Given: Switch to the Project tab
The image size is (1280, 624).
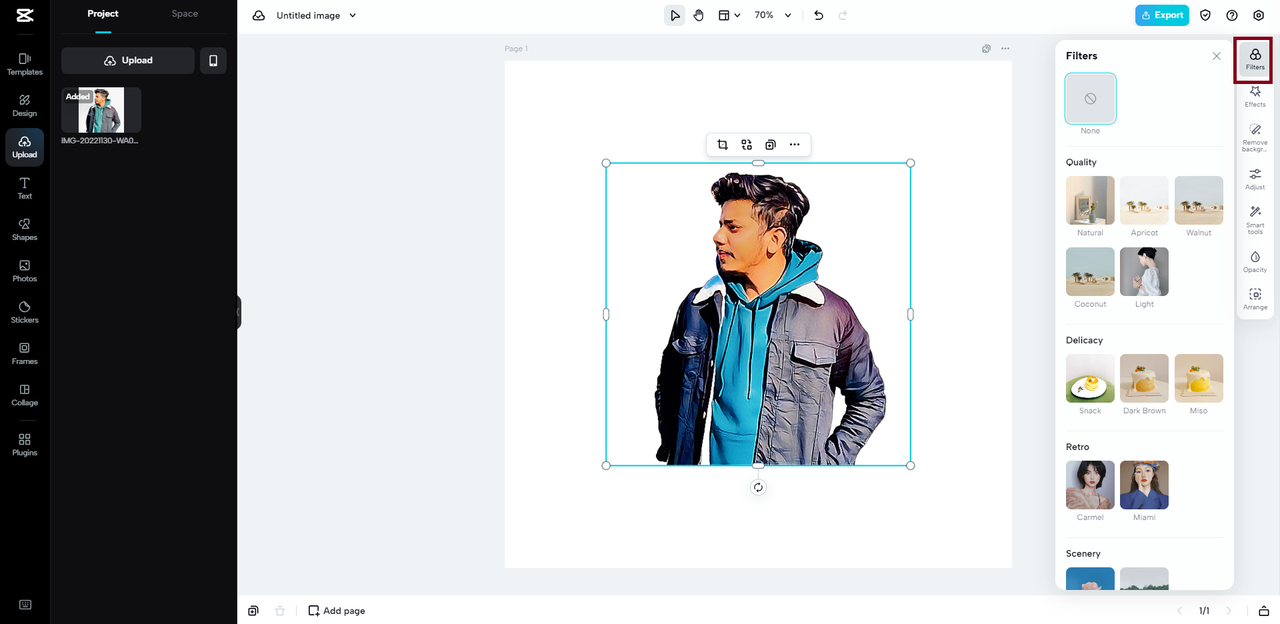Looking at the screenshot, I should point(103,14).
